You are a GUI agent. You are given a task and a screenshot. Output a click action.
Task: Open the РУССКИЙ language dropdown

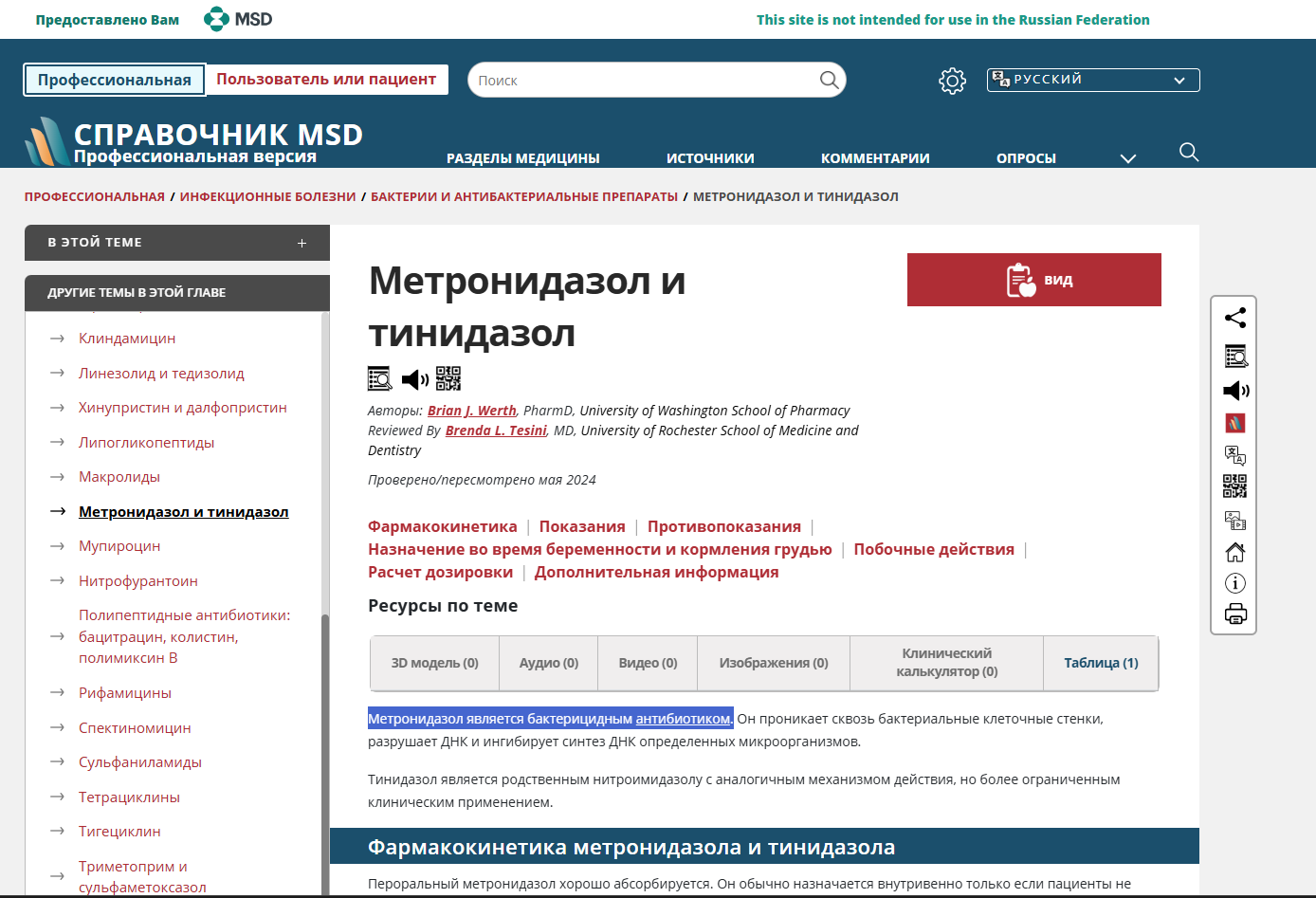(1093, 80)
